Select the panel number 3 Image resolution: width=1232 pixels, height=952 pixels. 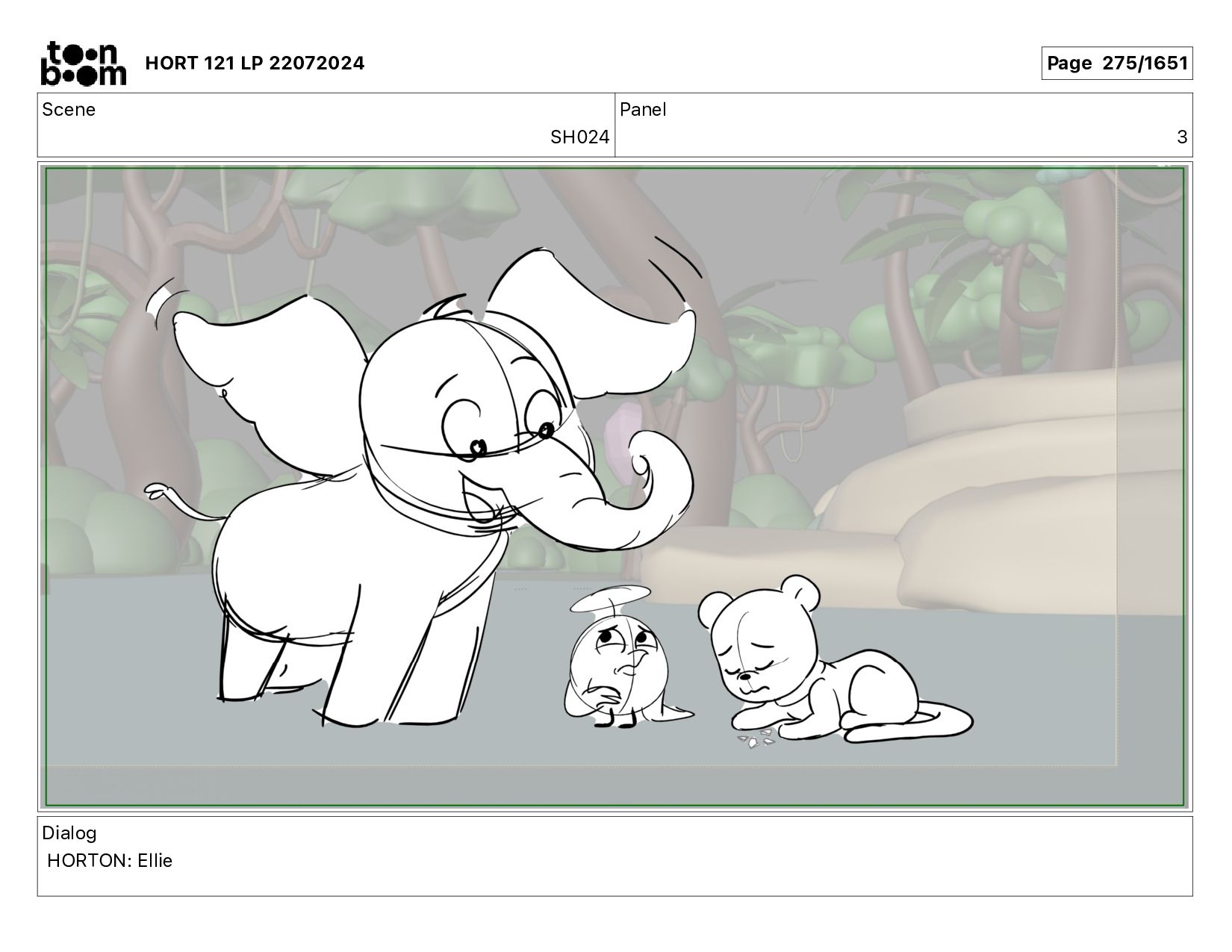[1182, 137]
